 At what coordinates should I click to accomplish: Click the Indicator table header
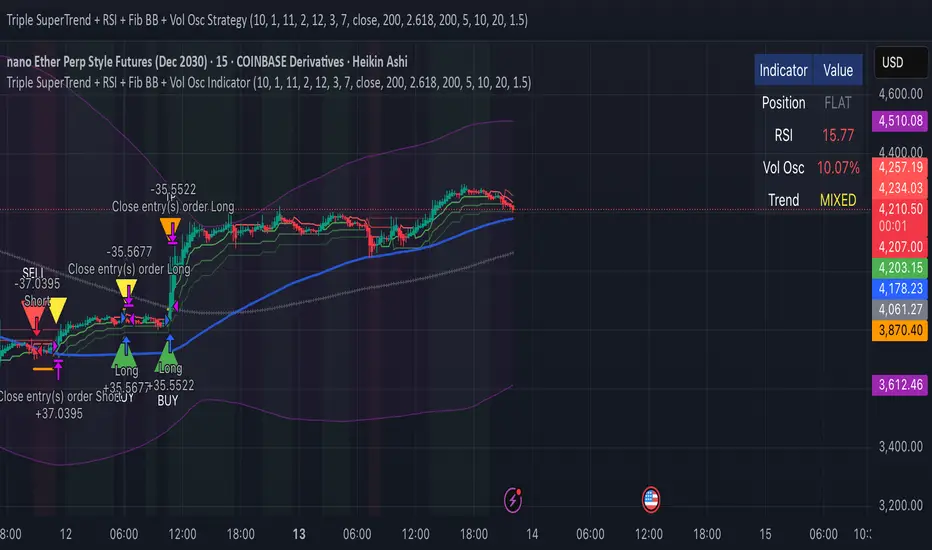pyautogui.click(x=783, y=70)
